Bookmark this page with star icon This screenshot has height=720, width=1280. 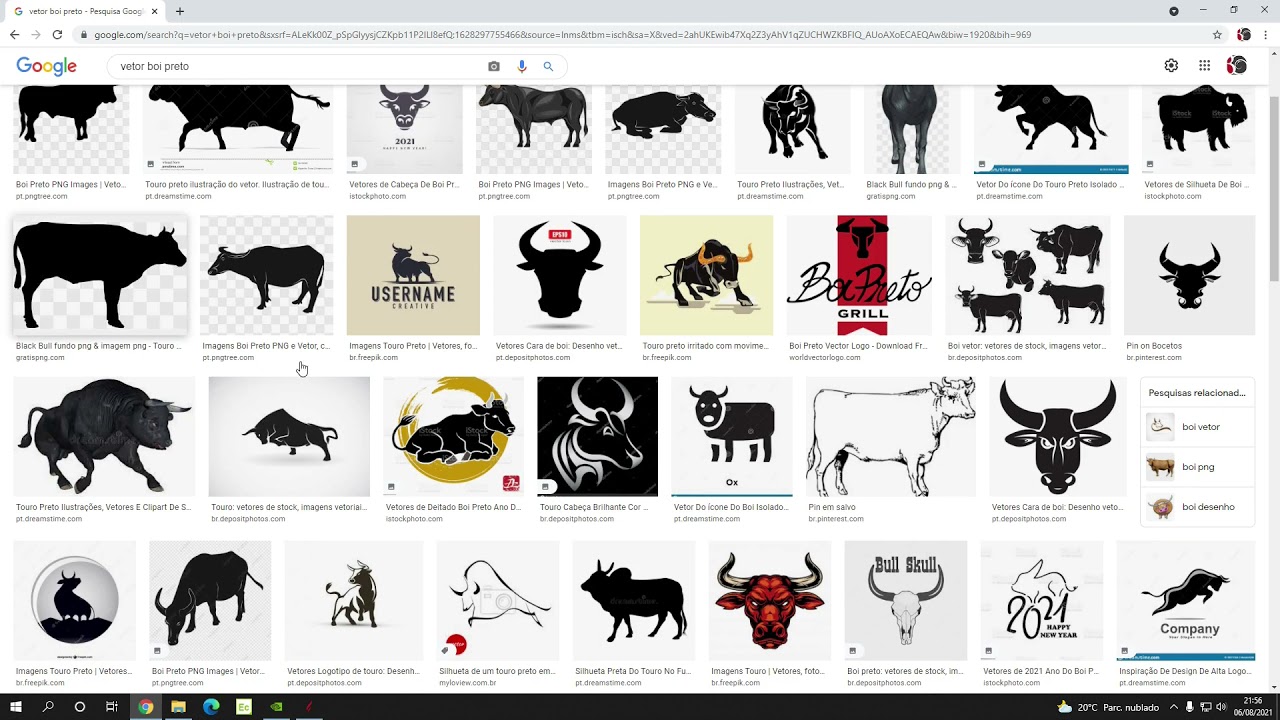1217,34
